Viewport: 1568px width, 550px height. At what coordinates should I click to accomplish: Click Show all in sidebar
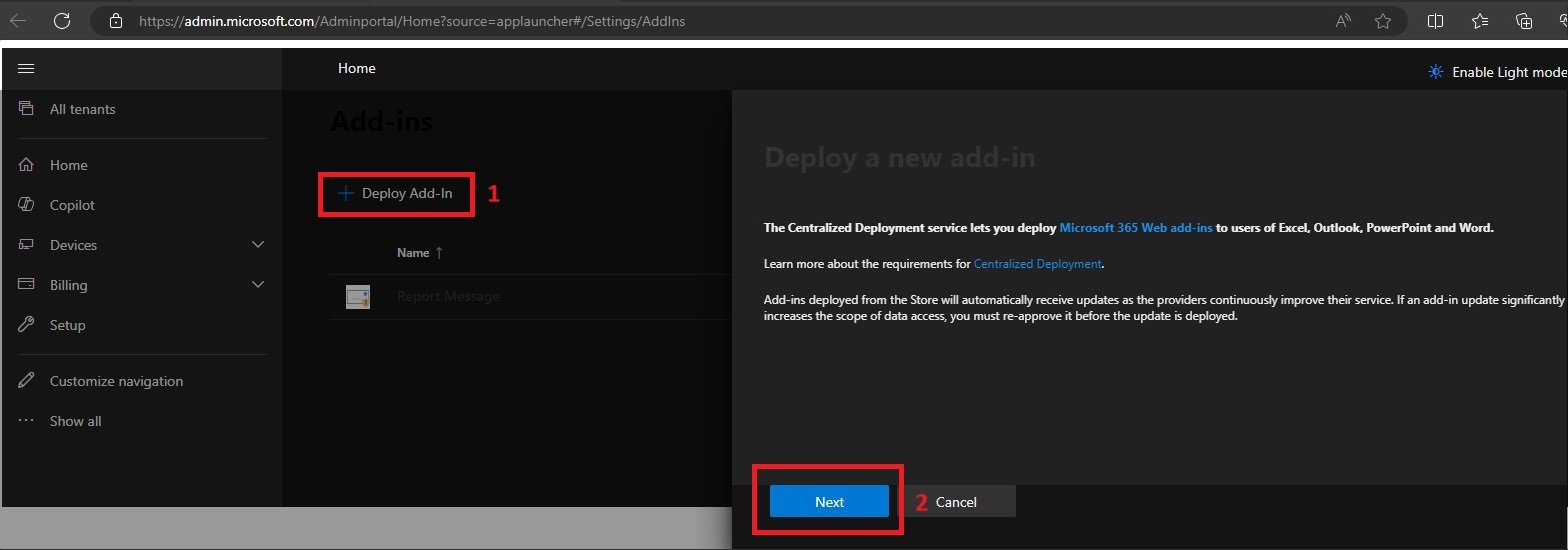click(x=75, y=421)
